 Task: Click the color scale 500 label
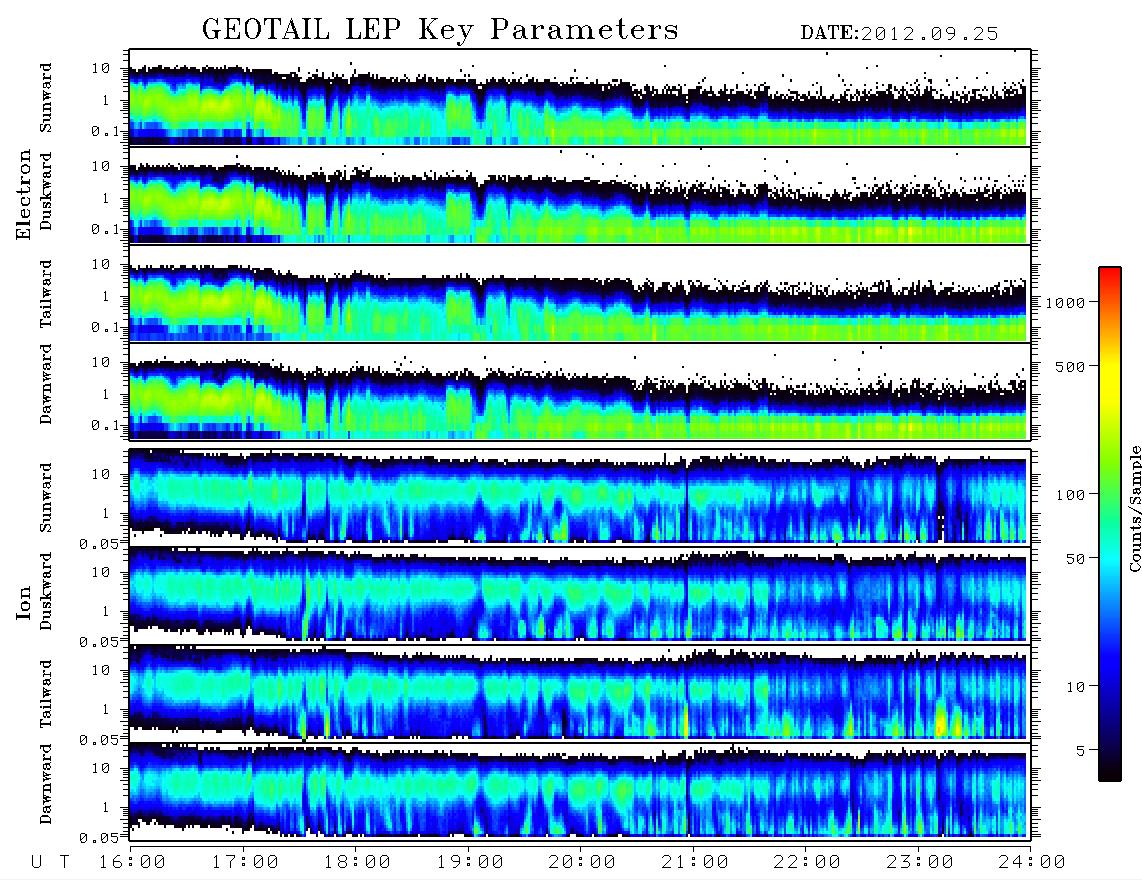coord(1071,366)
